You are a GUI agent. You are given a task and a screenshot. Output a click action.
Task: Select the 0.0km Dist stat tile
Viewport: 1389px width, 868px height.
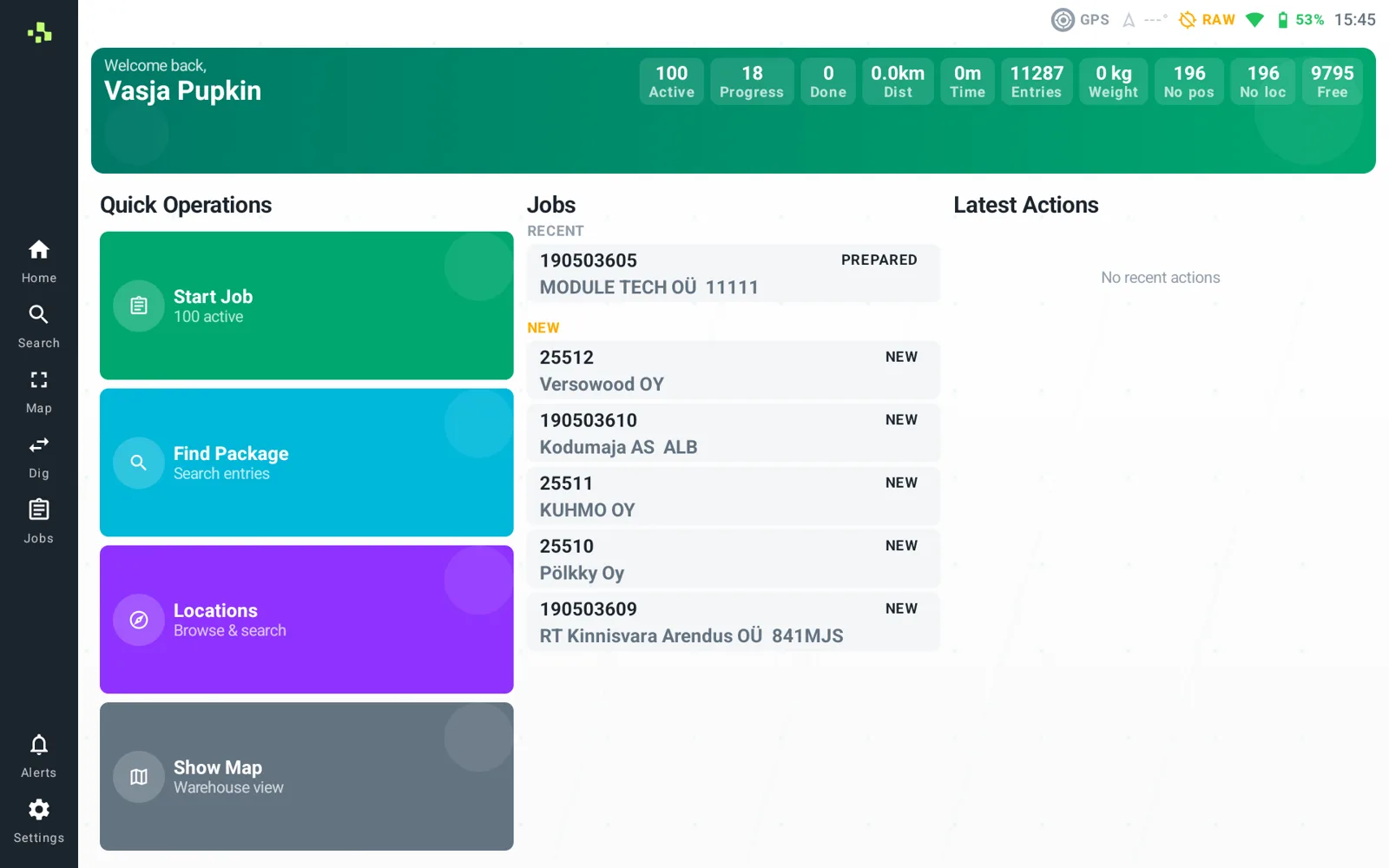click(x=898, y=82)
